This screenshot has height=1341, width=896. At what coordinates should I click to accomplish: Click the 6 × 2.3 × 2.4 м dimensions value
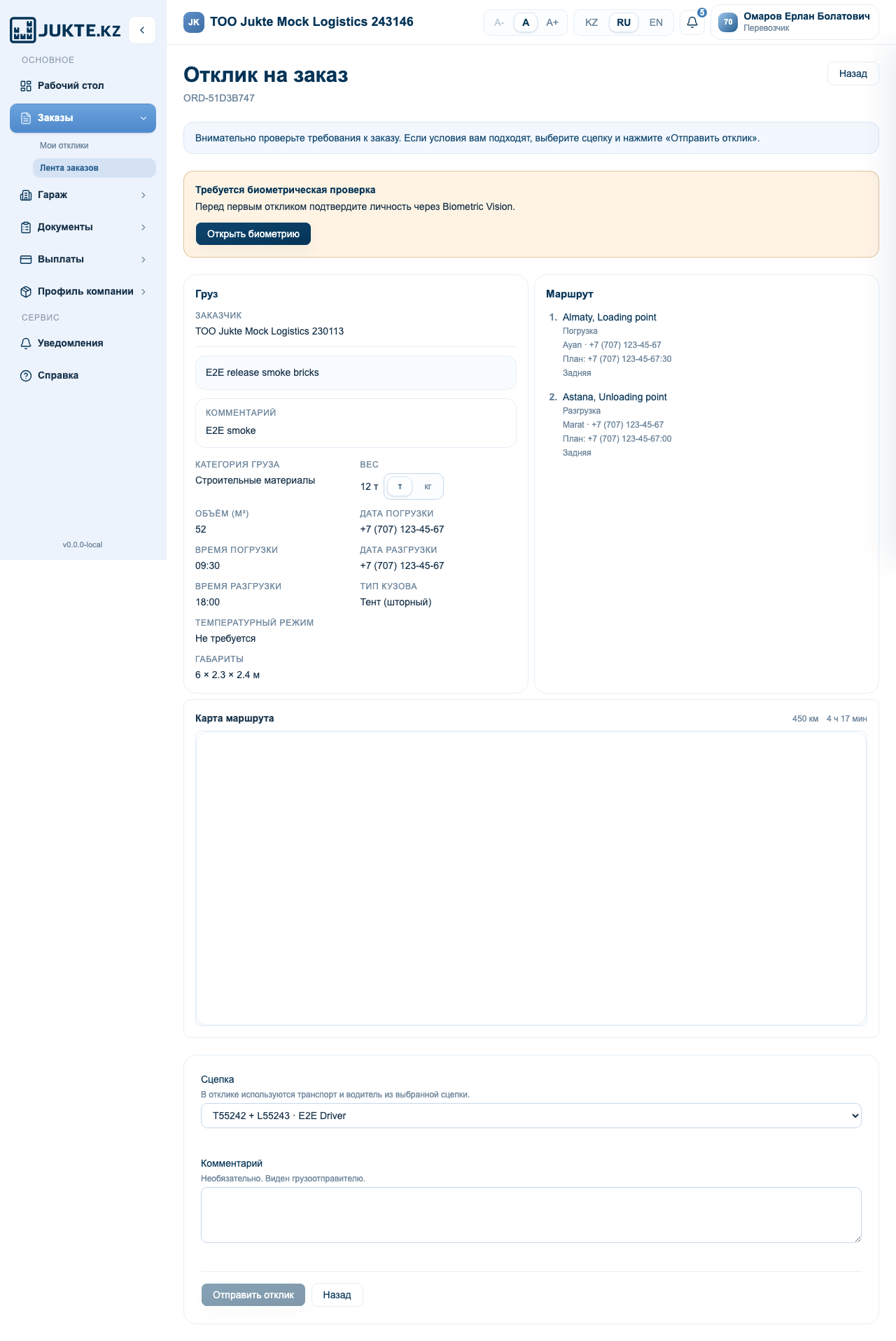[x=227, y=675]
